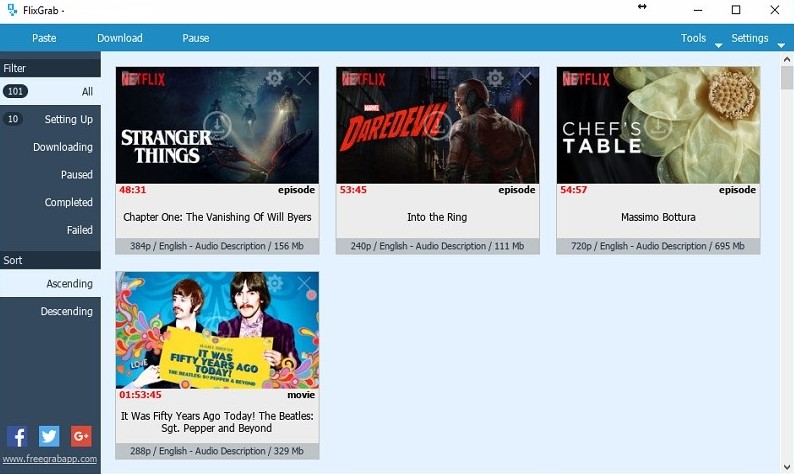794x474 pixels.
Task: Click the scrollbar down arrow
Action: tap(787, 466)
